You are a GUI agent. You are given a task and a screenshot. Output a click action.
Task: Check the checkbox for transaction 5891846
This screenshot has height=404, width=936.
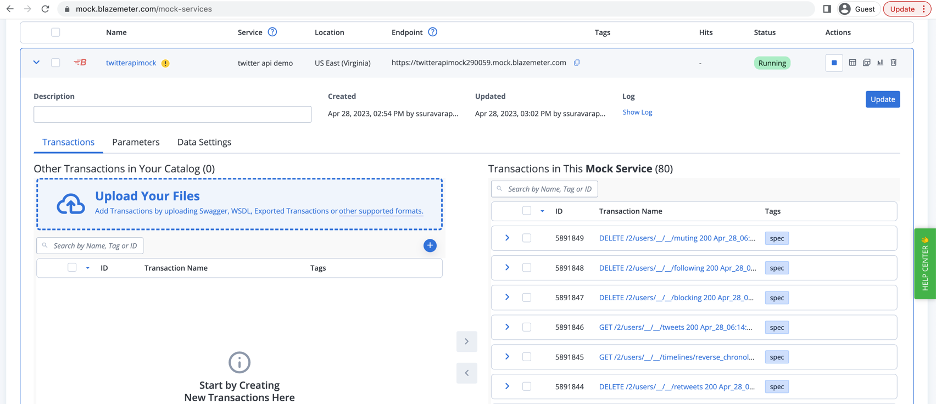click(x=526, y=327)
